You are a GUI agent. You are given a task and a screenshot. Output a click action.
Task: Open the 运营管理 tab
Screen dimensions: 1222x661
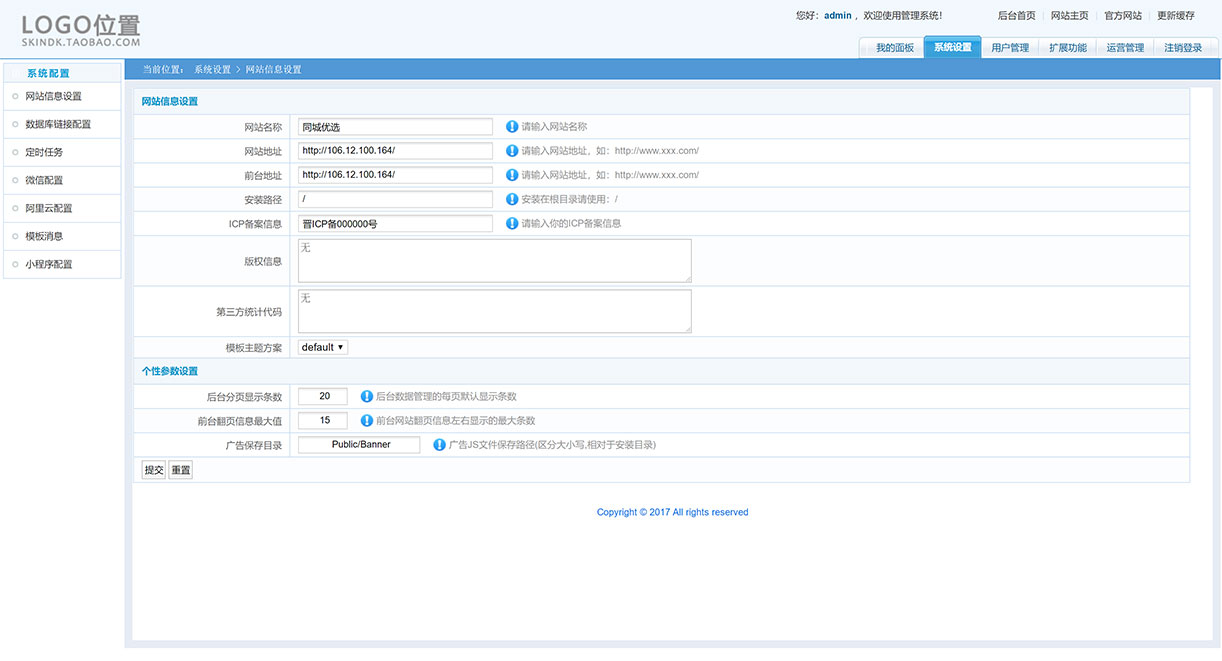coord(1125,48)
